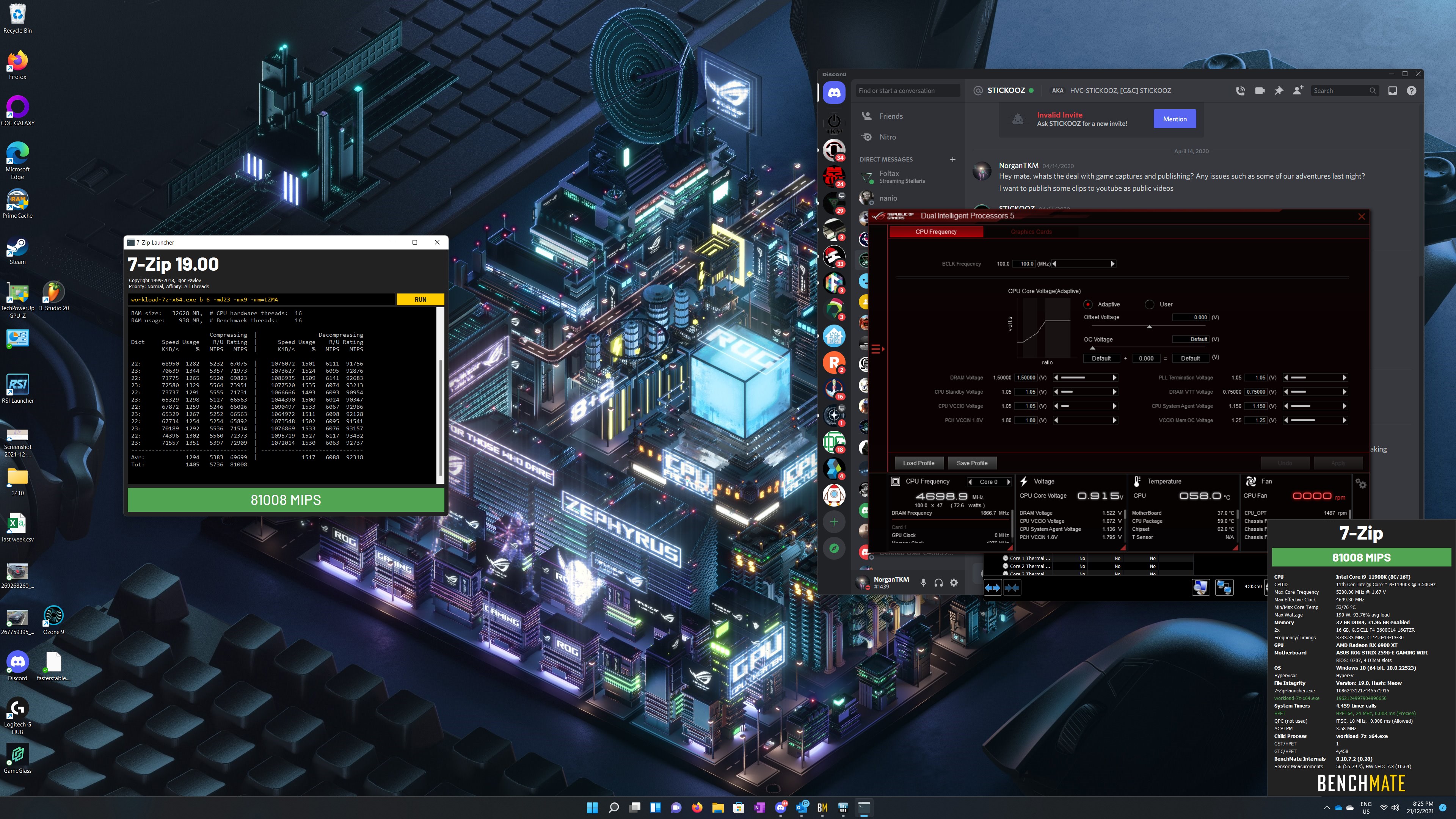Image resolution: width=1456 pixels, height=819 pixels.
Task: Click Add a Server plus icon
Action: tap(834, 522)
